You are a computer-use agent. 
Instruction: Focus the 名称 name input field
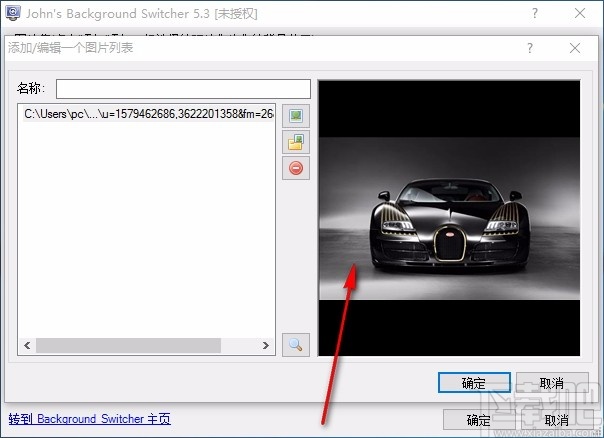pyautogui.click(x=183, y=89)
